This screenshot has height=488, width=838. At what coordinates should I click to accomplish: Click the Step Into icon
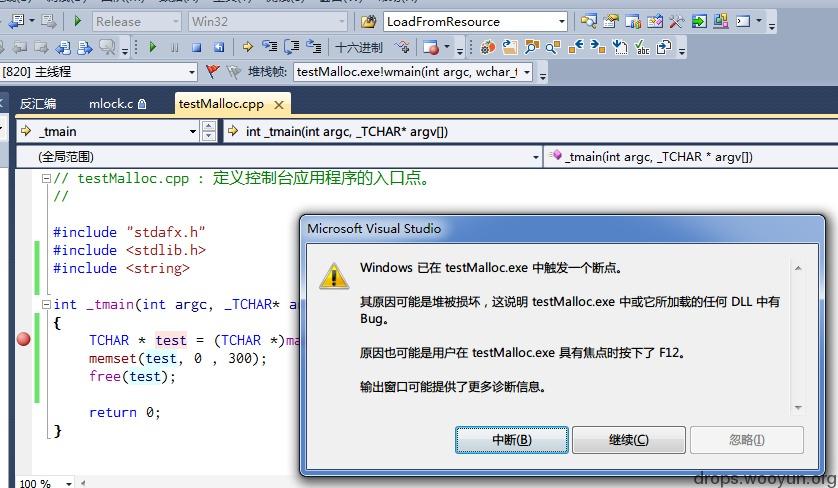(269, 47)
